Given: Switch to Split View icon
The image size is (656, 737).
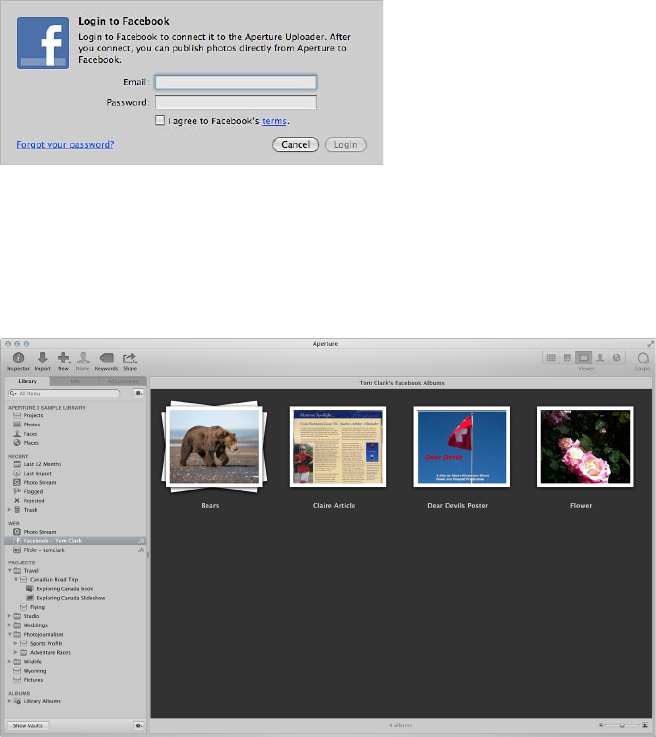Looking at the screenshot, I should click(x=567, y=358).
